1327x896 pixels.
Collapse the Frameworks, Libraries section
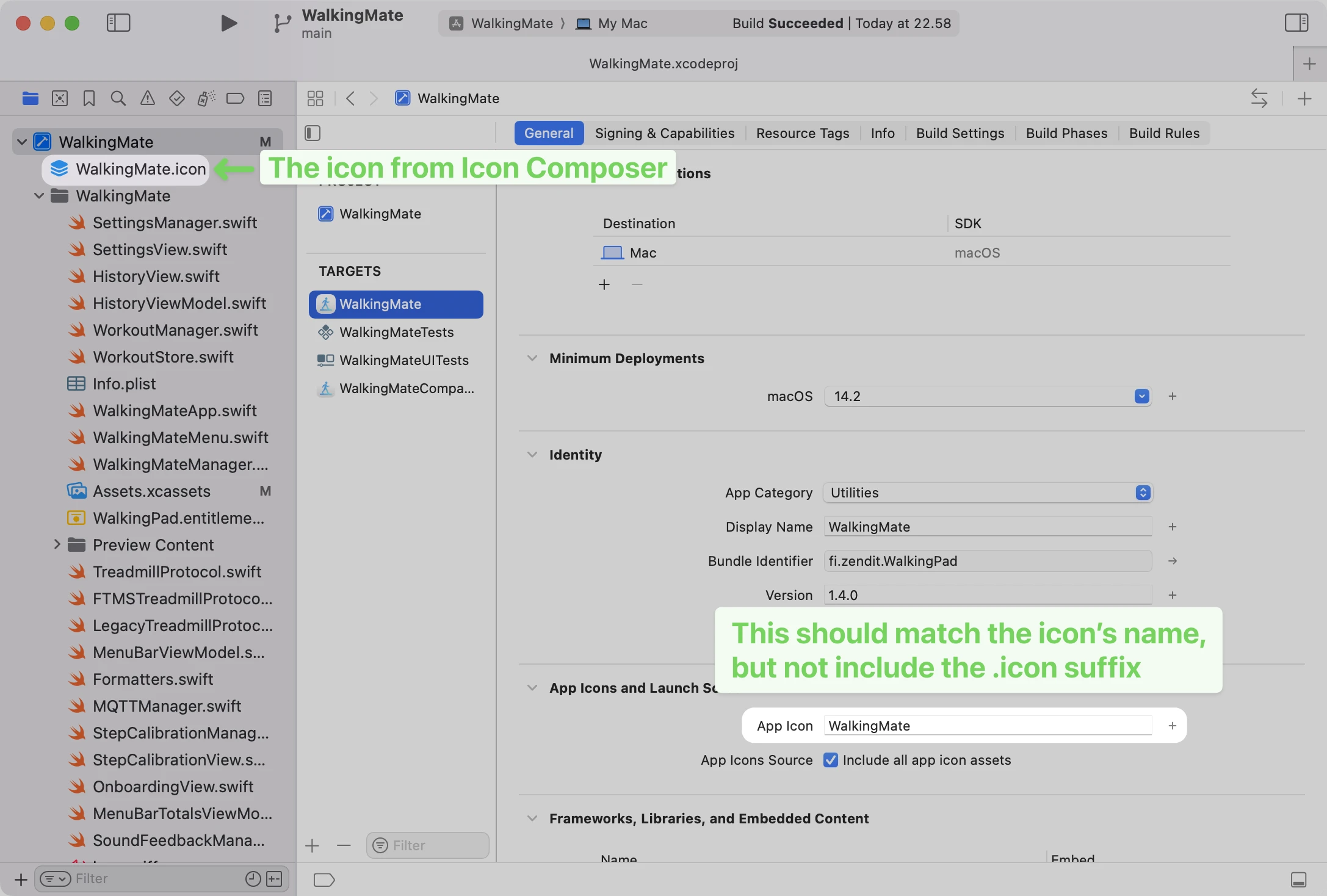coord(532,818)
